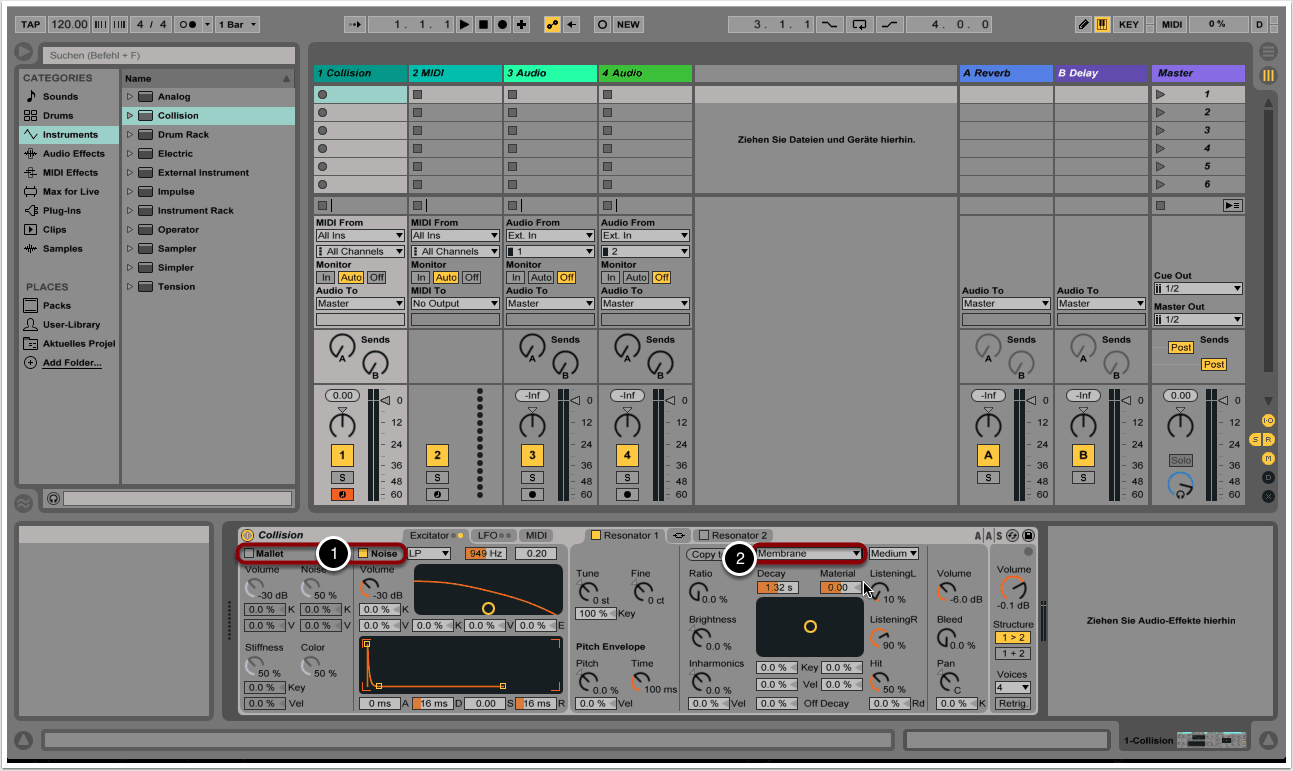Arm track 1 Collision for recording
The height and width of the screenshot is (771, 1293).
(x=342, y=494)
